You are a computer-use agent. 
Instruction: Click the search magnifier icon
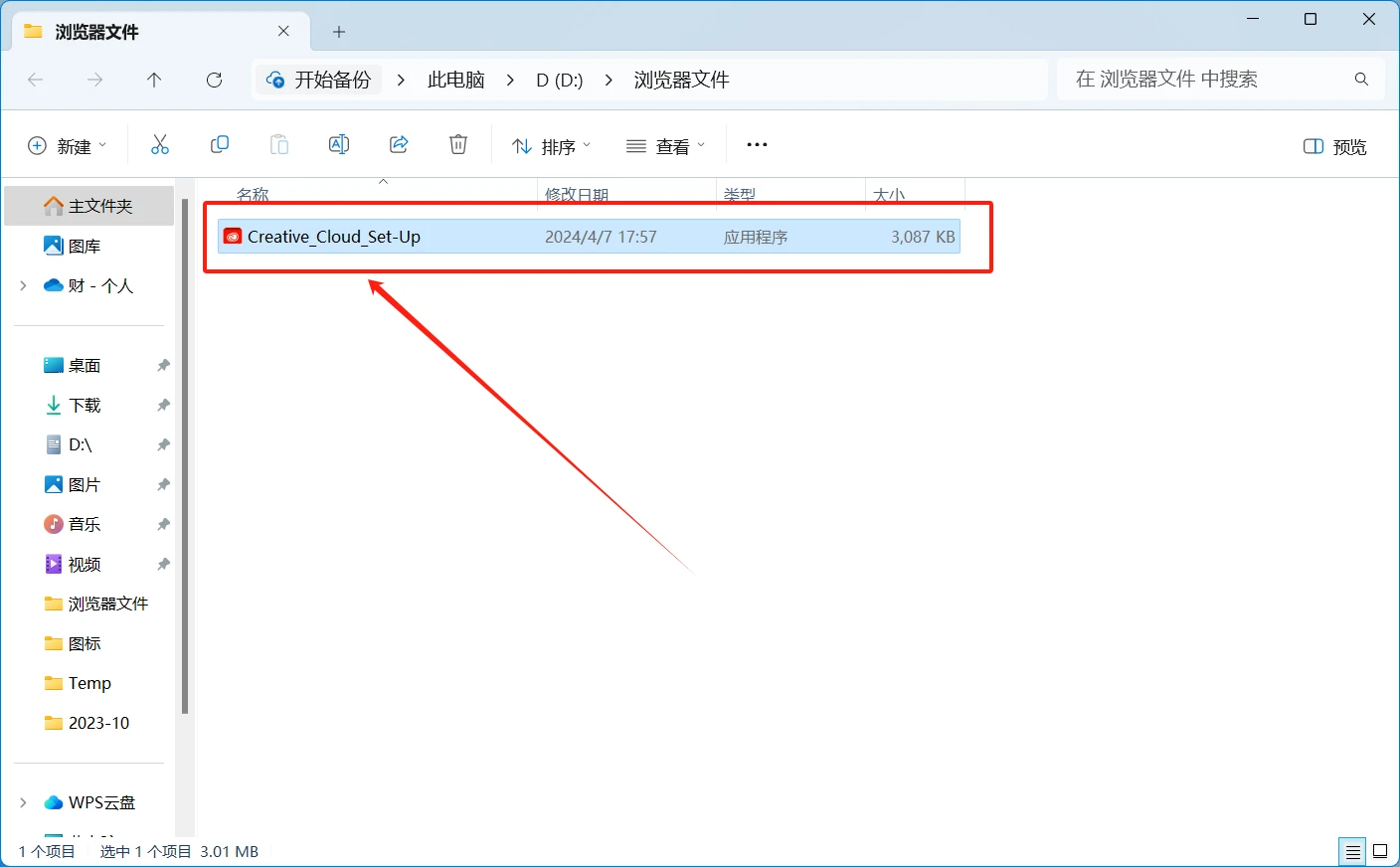(x=1361, y=80)
